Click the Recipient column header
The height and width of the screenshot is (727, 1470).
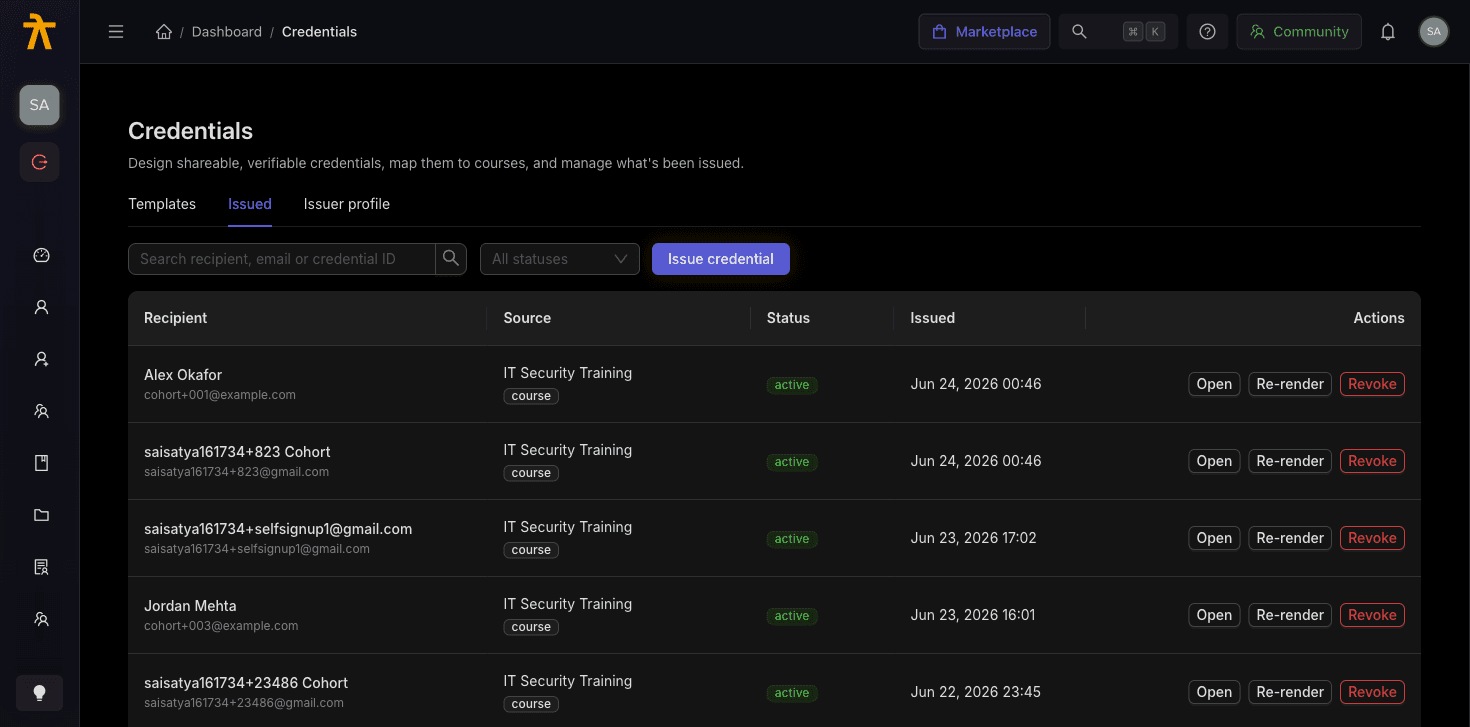(176, 318)
